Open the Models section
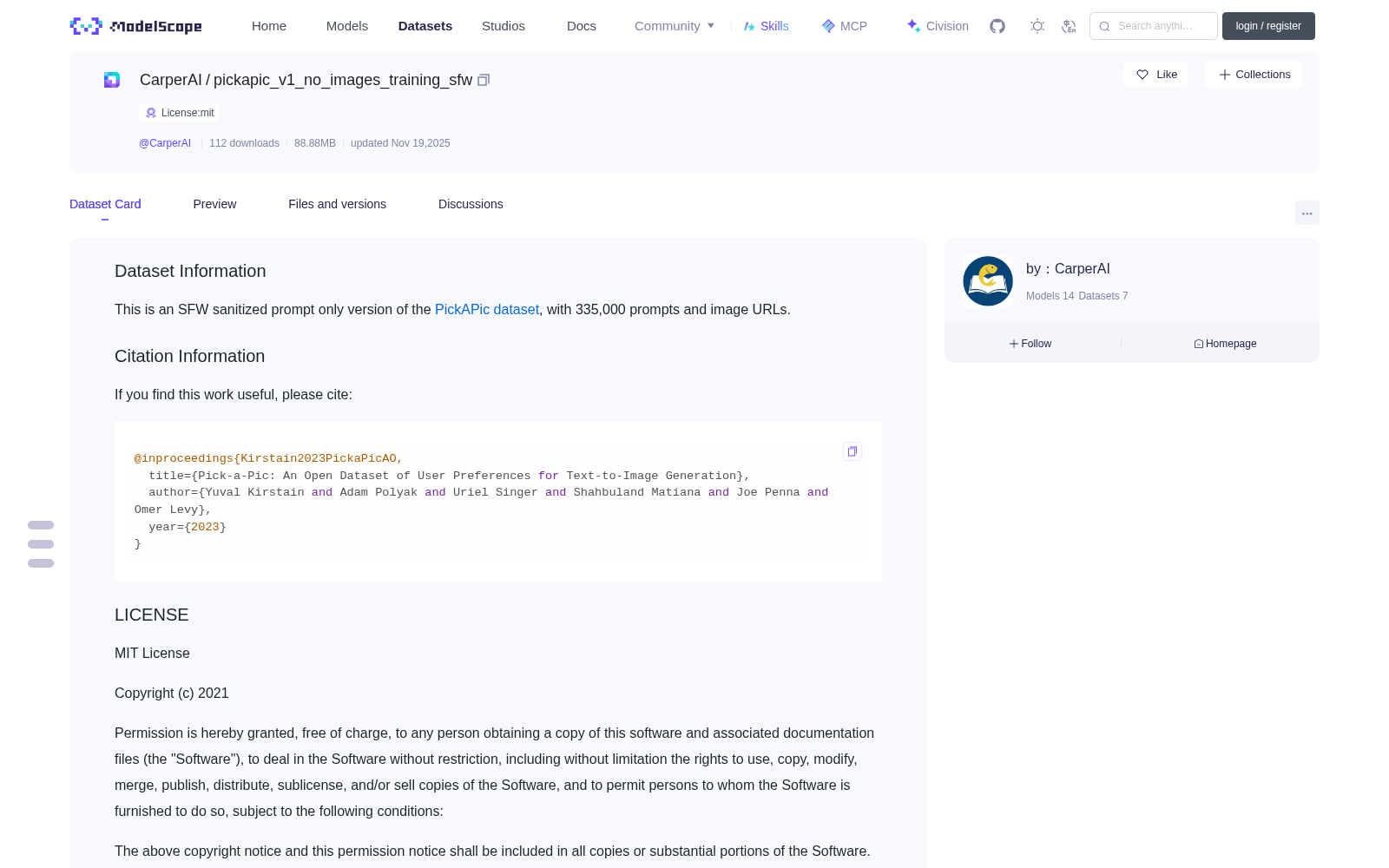Image resolution: width=1389 pixels, height=868 pixels. [347, 26]
